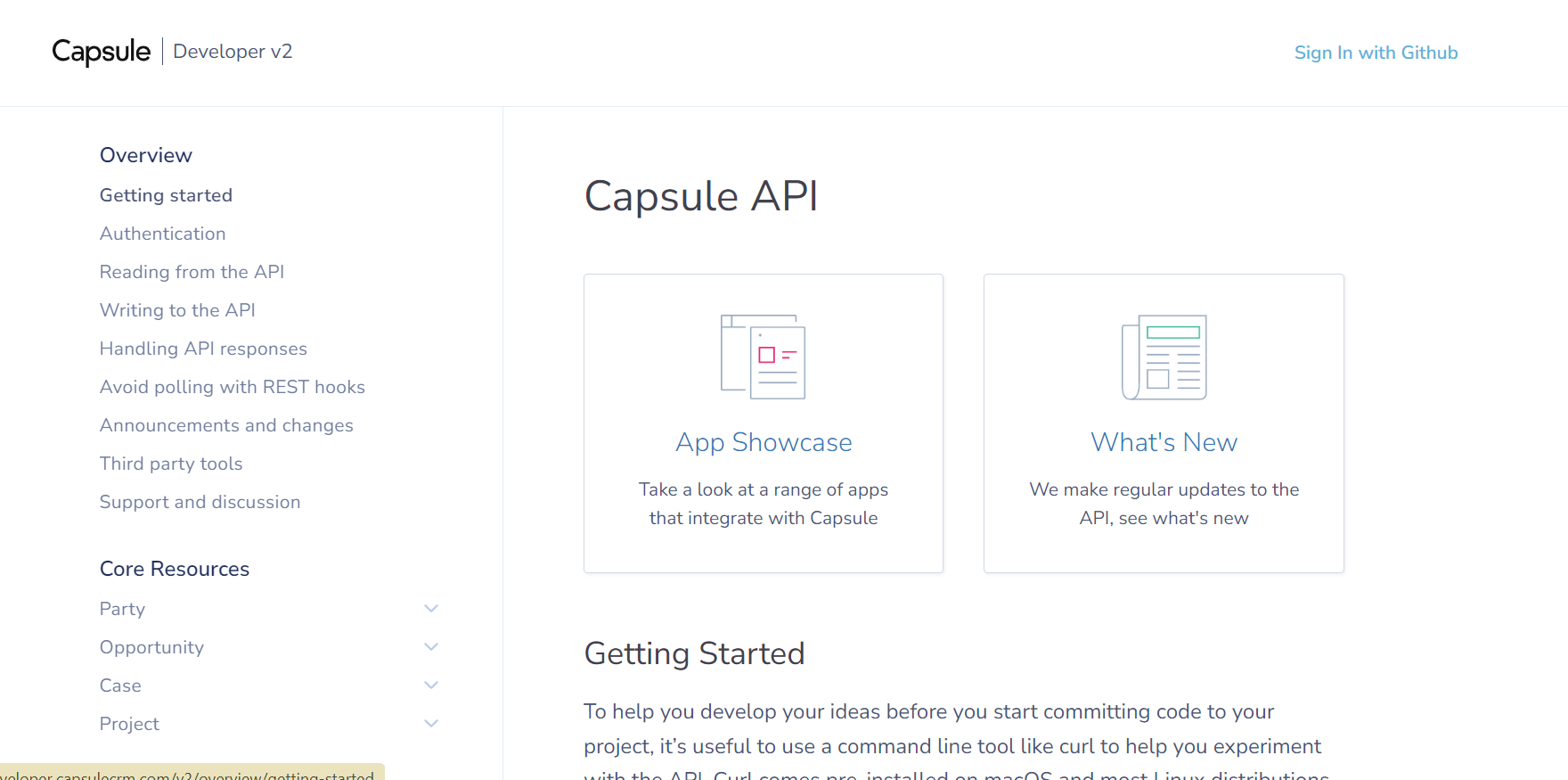Viewport: 1568px width, 780px height.
Task: Open the App Showcase link
Action: pyautogui.click(x=764, y=442)
